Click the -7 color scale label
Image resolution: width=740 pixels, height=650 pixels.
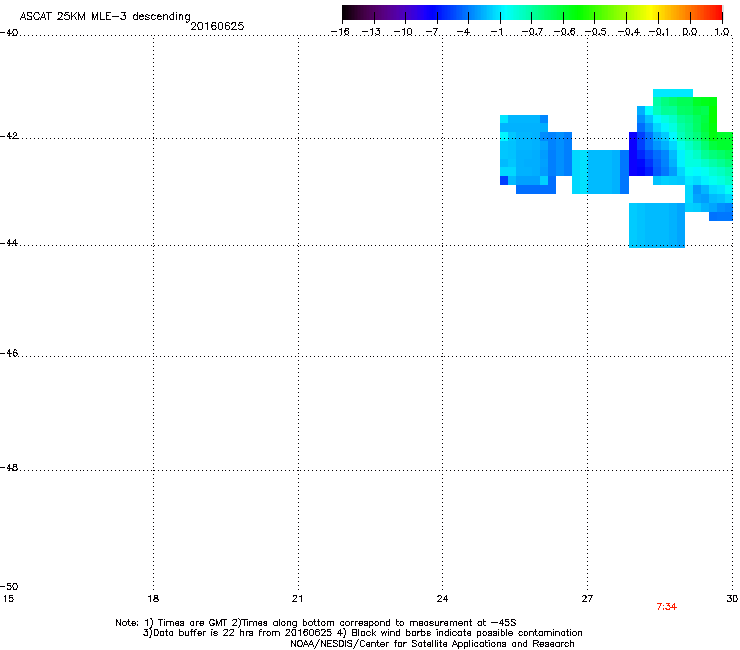432,32
